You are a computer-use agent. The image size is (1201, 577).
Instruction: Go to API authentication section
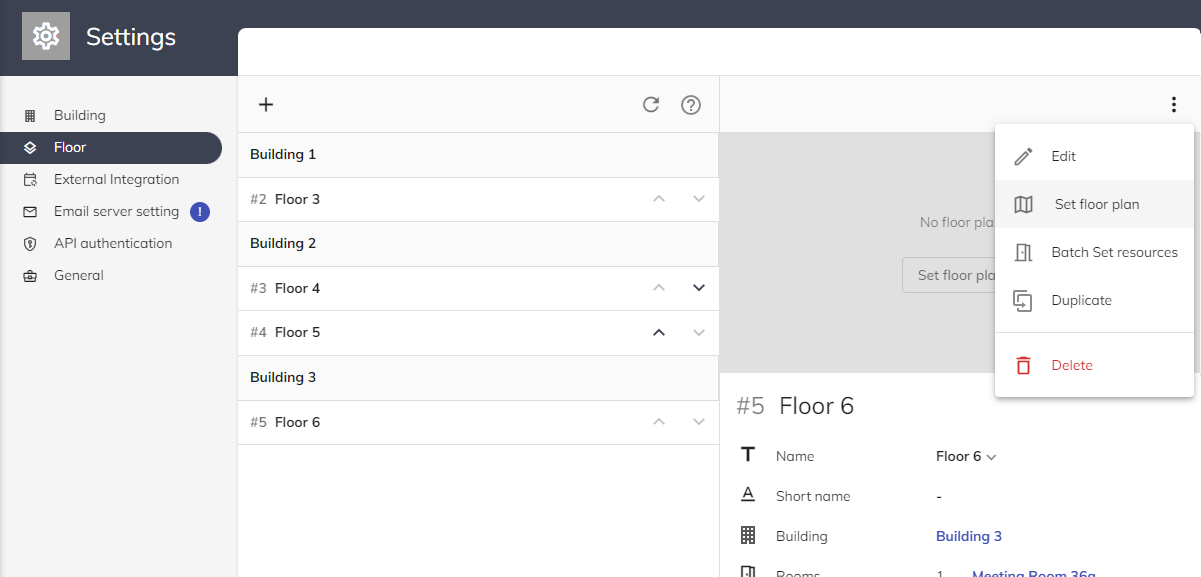[x=112, y=243]
